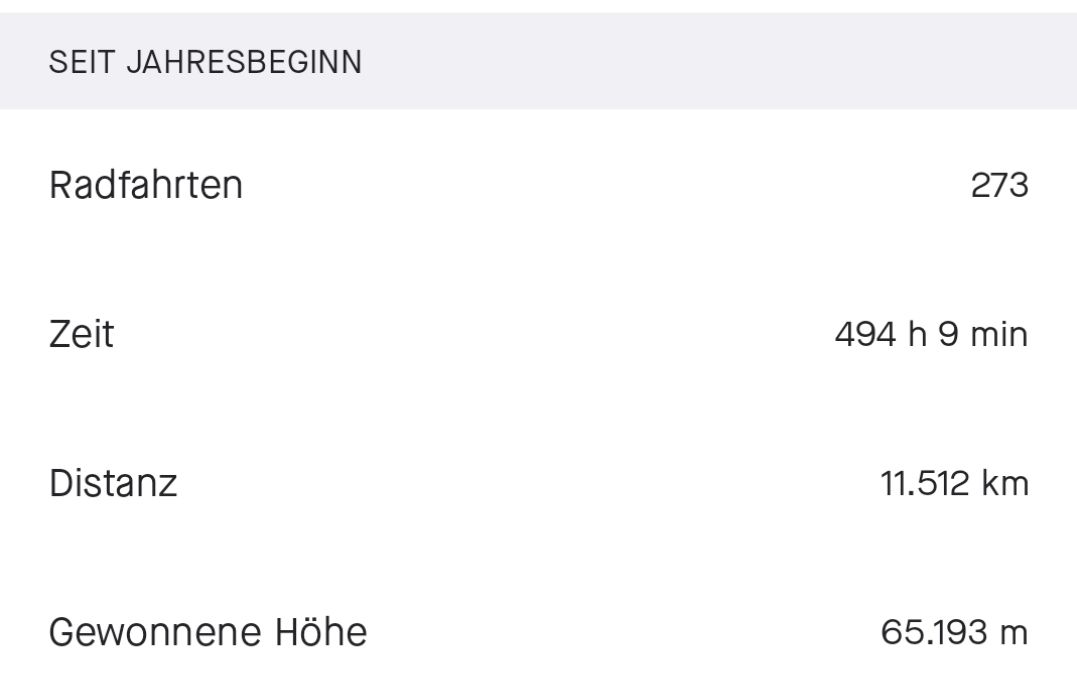This screenshot has height=677, width=1077.
Task: Click the h unit after 494
Action: (918, 334)
